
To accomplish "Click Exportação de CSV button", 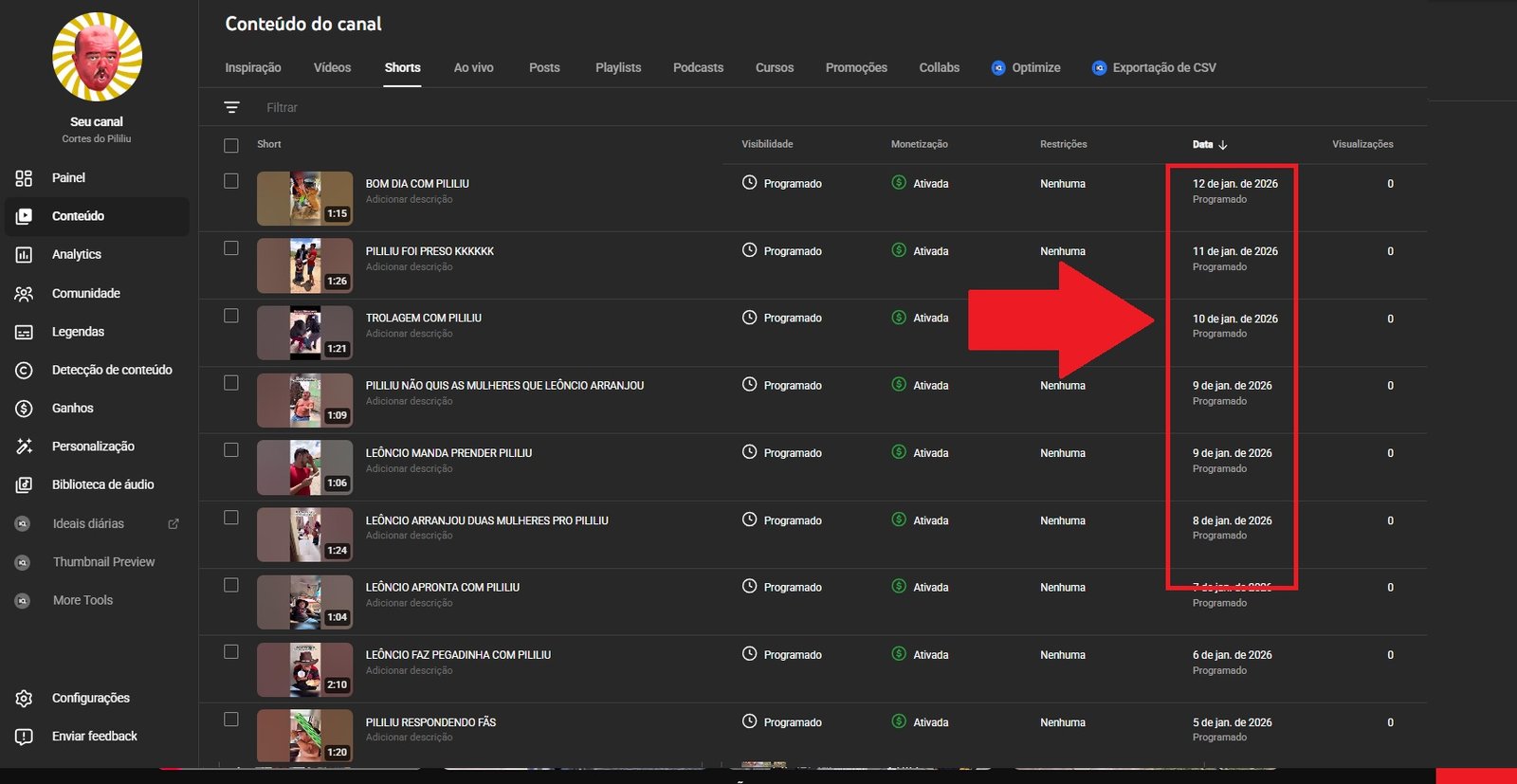I will pyautogui.click(x=1154, y=67).
